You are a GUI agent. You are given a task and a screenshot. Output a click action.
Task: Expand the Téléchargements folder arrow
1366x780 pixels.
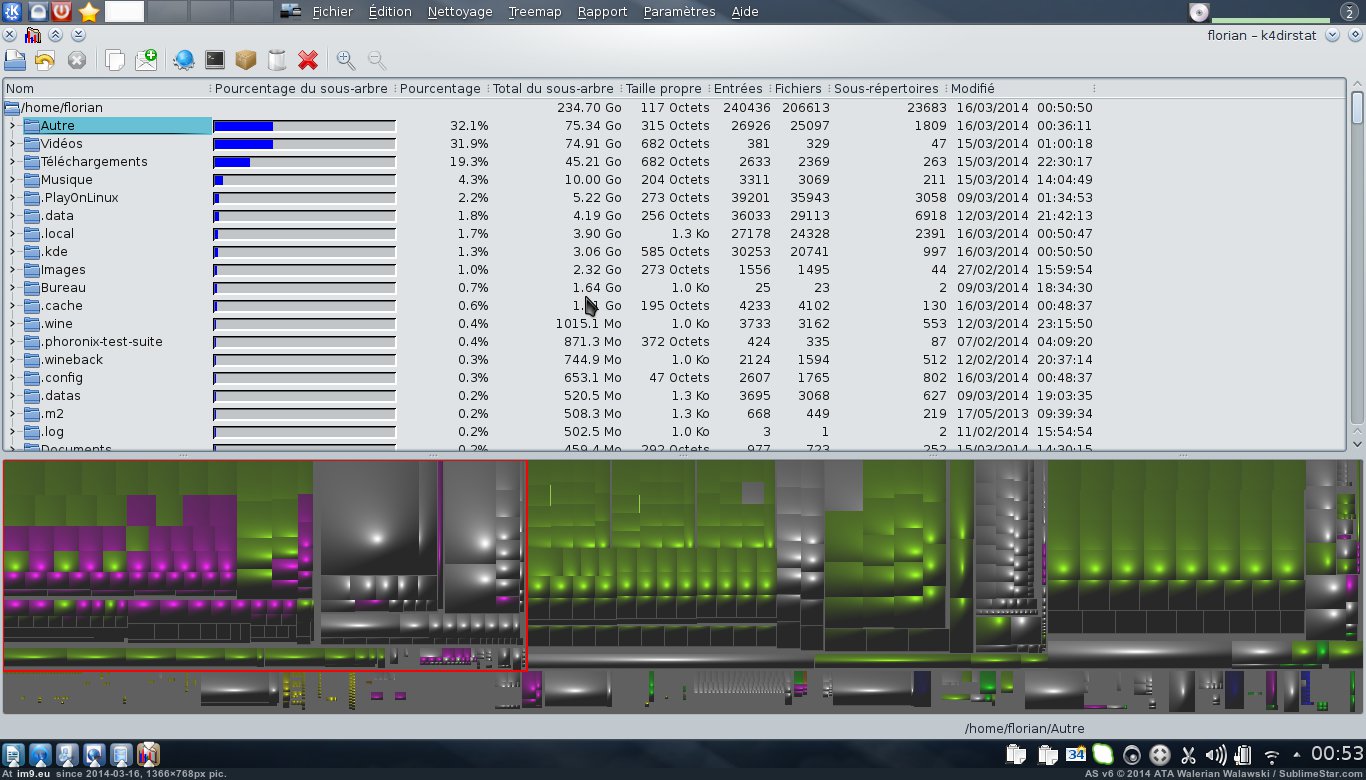pyautogui.click(x=12, y=162)
